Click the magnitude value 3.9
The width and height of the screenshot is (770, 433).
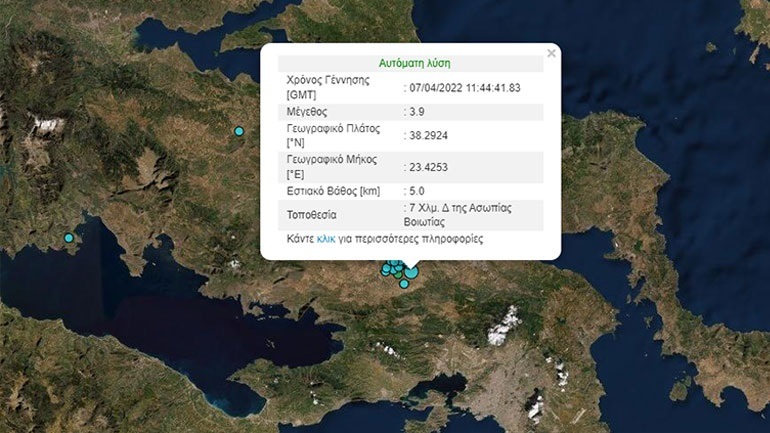click(x=416, y=112)
